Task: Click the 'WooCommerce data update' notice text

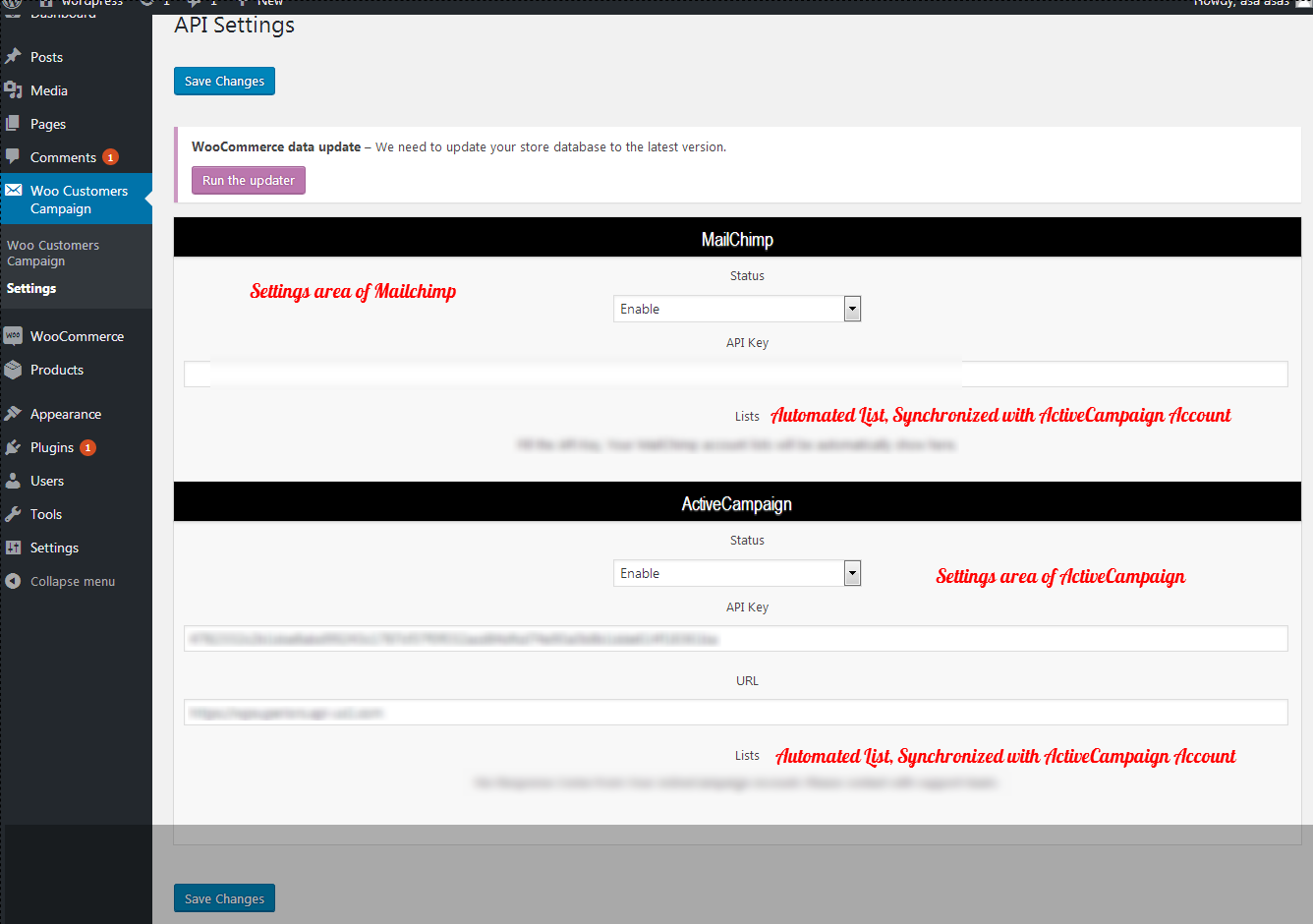Action: click(276, 146)
